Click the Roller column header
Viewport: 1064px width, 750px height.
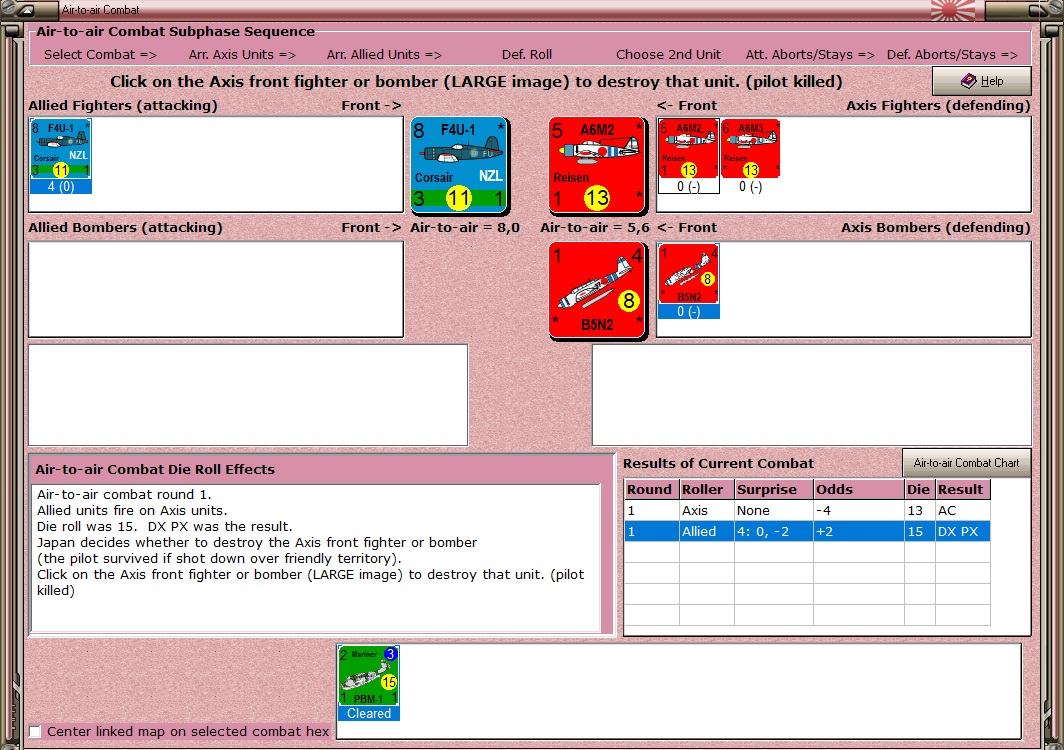click(706, 489)
